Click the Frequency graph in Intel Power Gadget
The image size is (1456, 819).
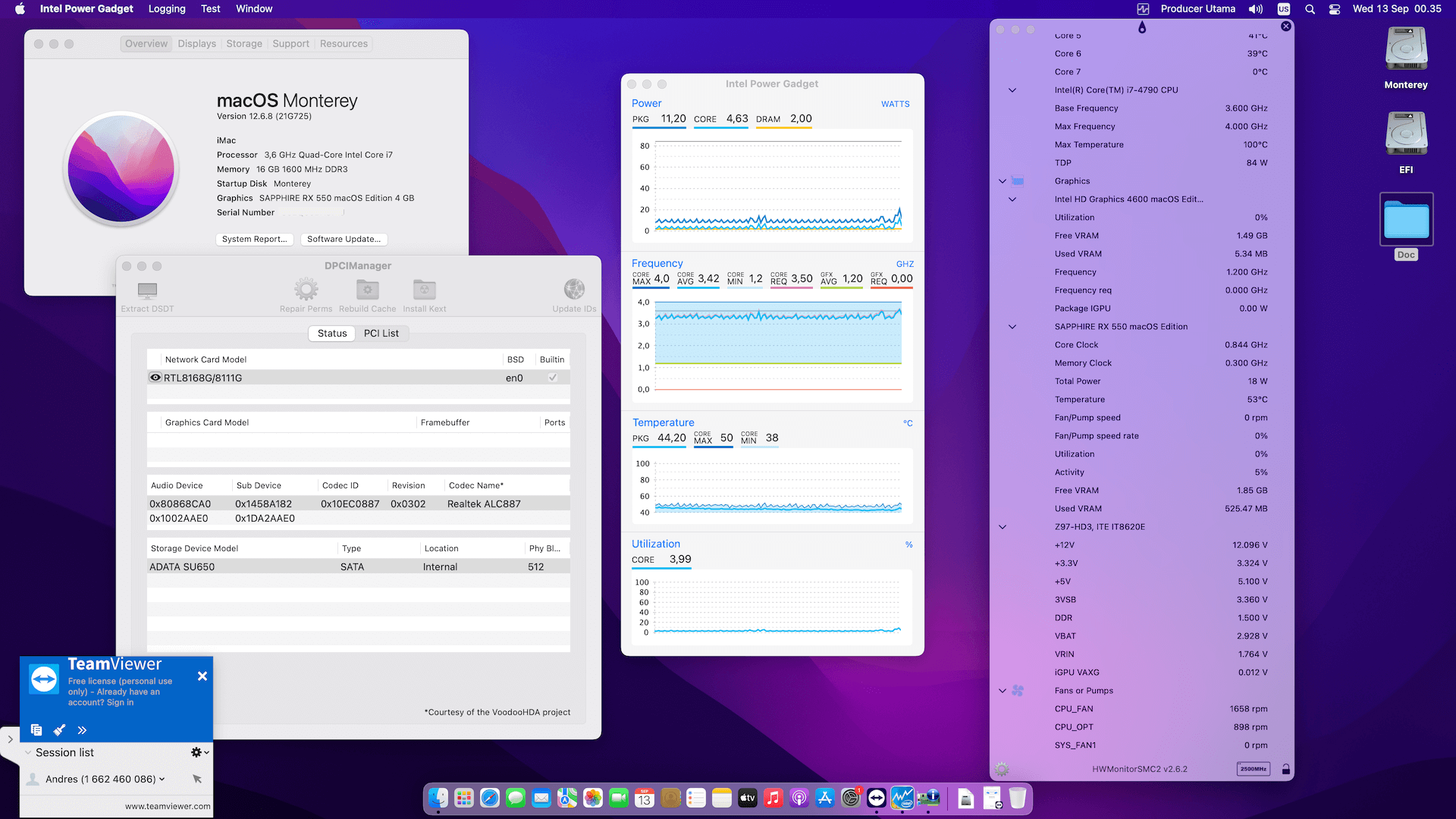pyautogui.click(x=773, y=346)
